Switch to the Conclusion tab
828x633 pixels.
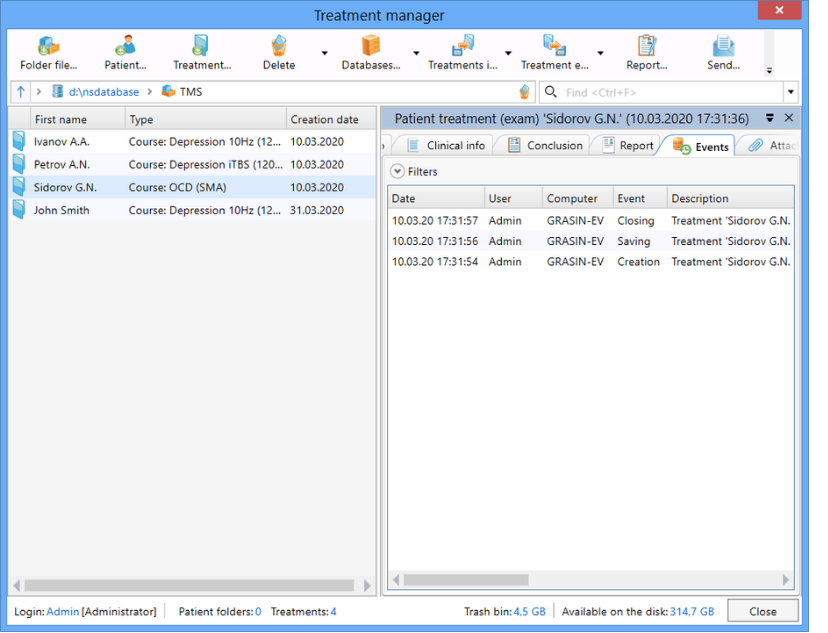545,146
